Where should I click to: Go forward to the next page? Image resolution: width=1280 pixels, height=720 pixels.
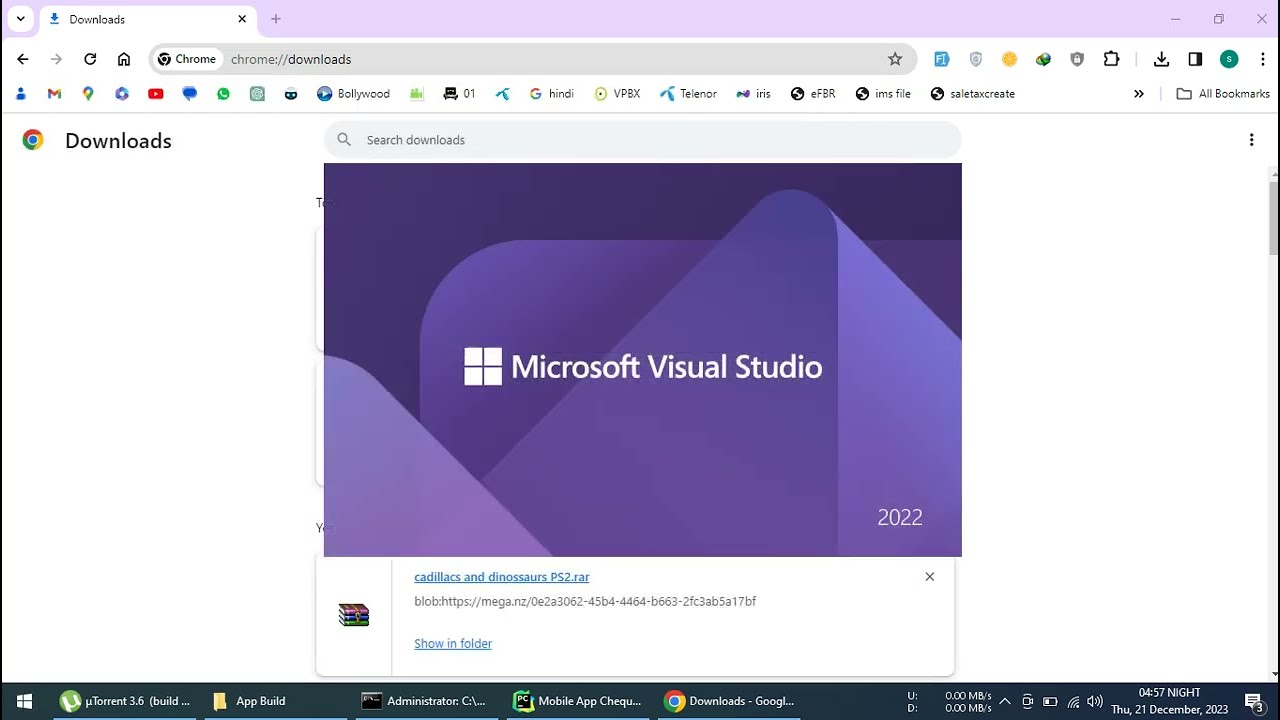coord(56,59)
